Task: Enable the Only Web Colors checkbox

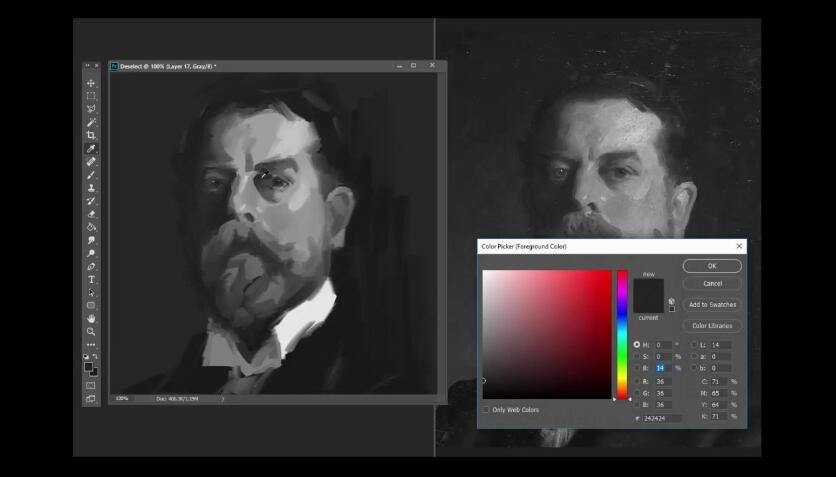Action: (486, 409)
